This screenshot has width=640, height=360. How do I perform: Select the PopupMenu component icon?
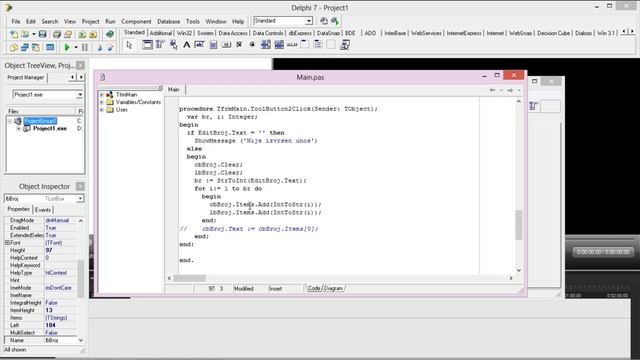(x=173, y=45)
